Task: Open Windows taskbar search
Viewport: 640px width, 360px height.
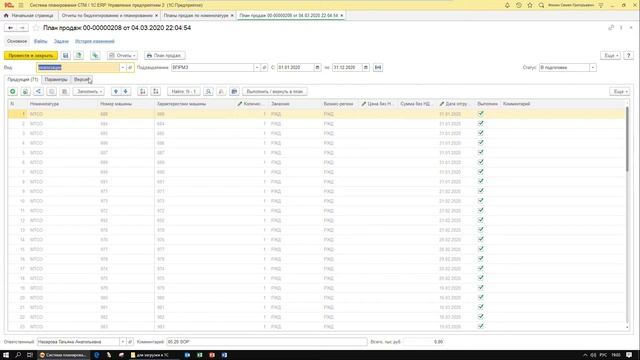Action: coord(18,355)
